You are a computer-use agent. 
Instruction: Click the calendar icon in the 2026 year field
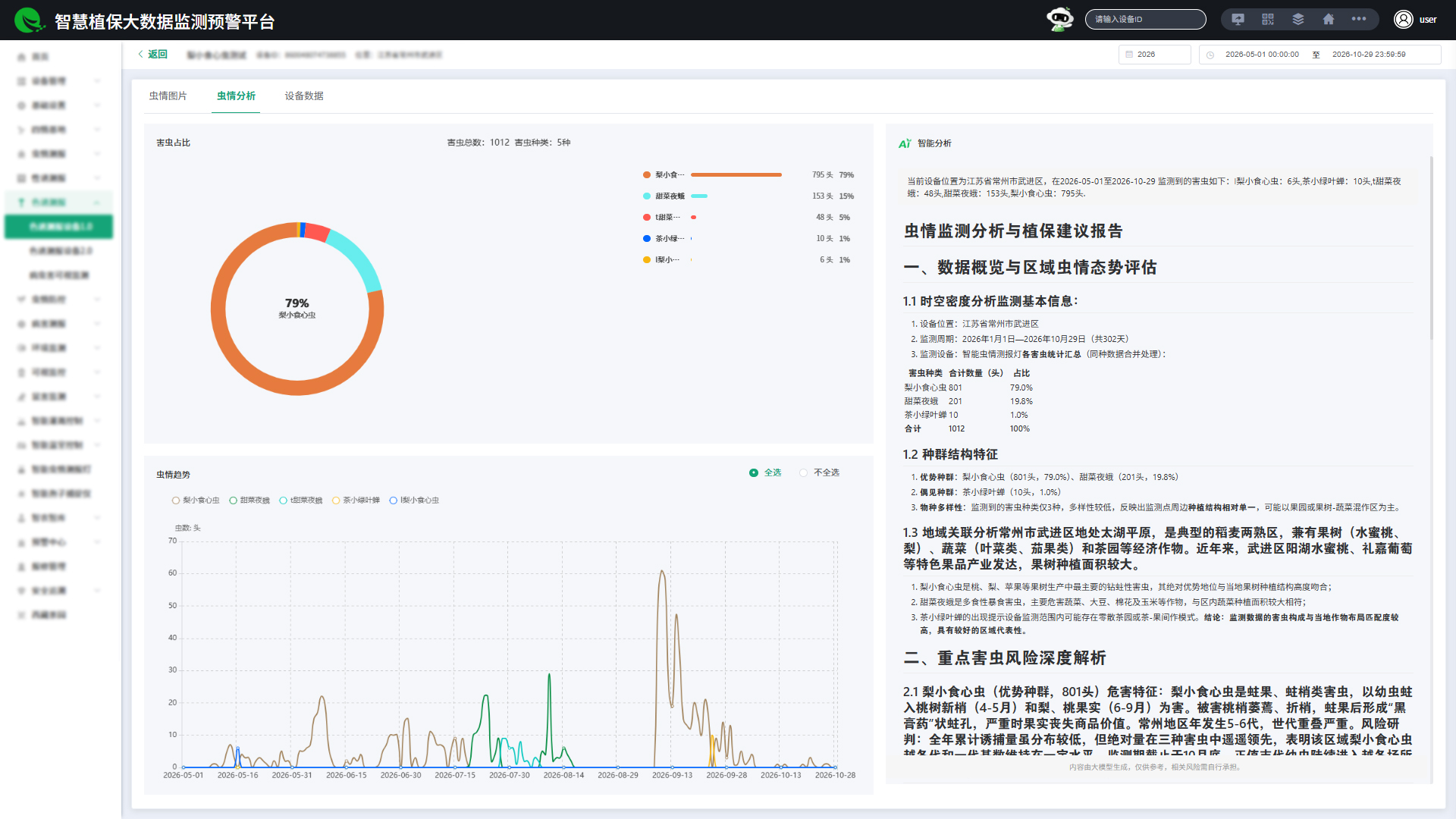pos(1129,55)
